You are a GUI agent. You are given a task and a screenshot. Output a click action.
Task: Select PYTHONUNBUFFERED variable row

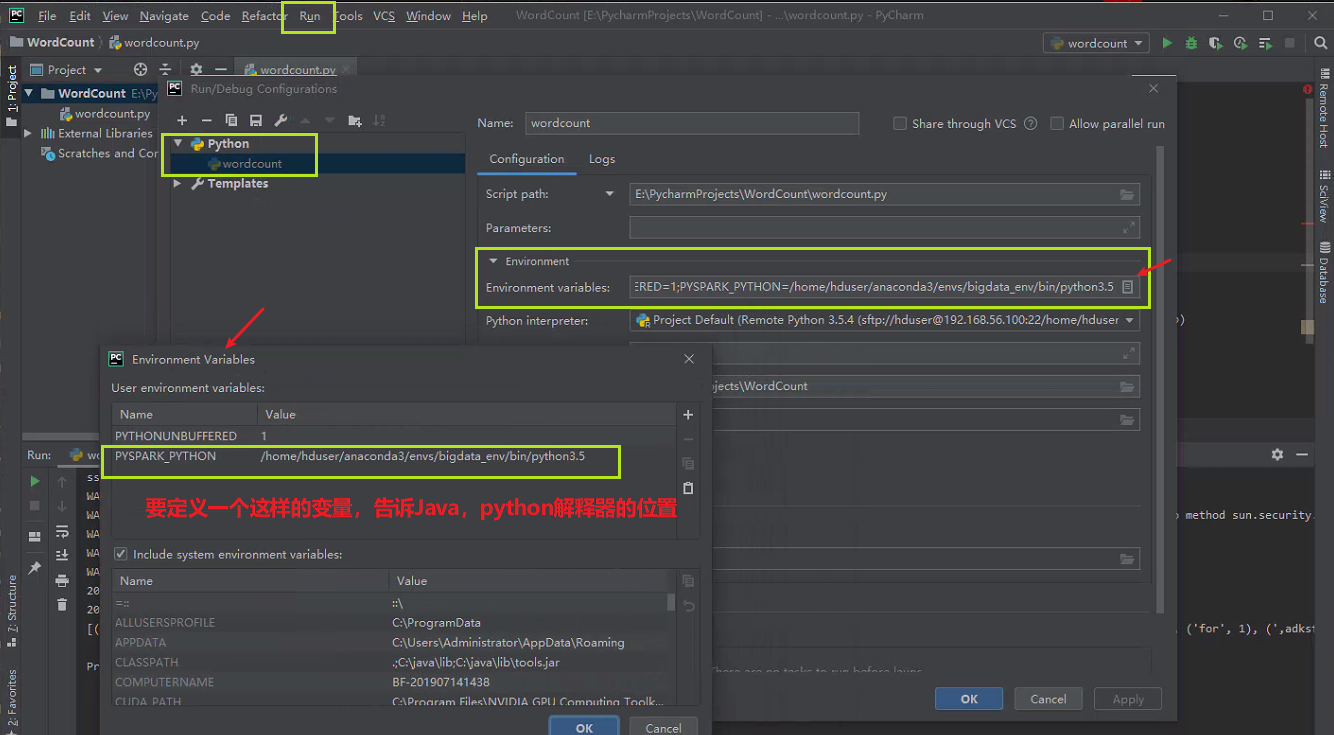point(393,436)
